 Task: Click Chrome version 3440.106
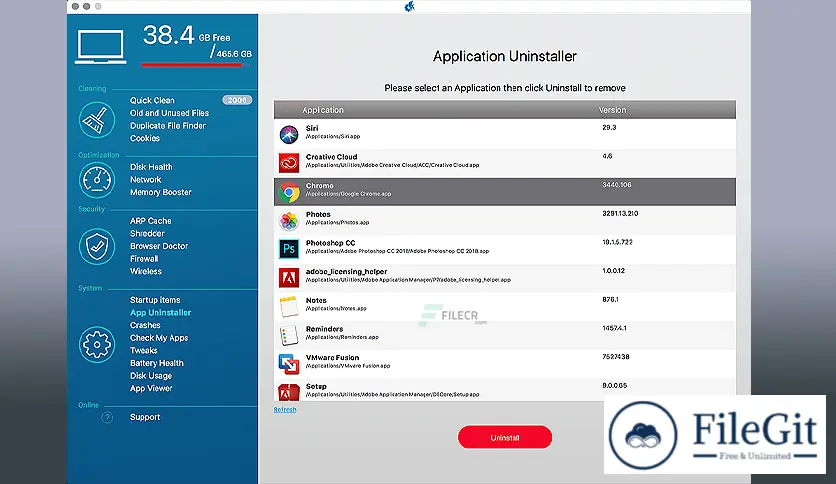(x=617, y=185)
